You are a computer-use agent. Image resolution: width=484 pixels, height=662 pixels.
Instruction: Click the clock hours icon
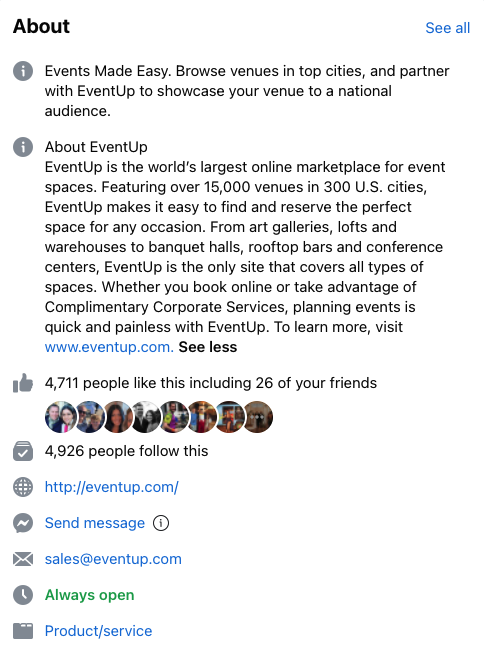point(23,595)
